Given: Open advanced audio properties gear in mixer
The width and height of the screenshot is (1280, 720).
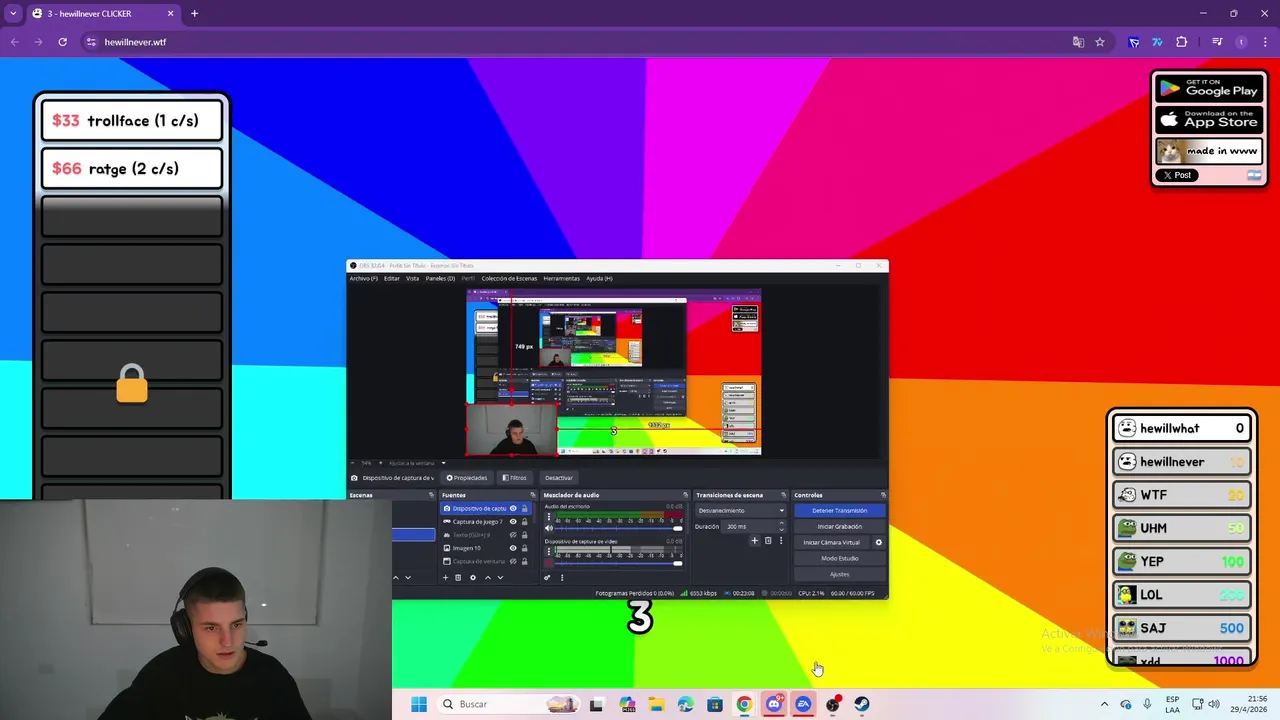Looking at the screenshot, I should (x=547, y=577).
